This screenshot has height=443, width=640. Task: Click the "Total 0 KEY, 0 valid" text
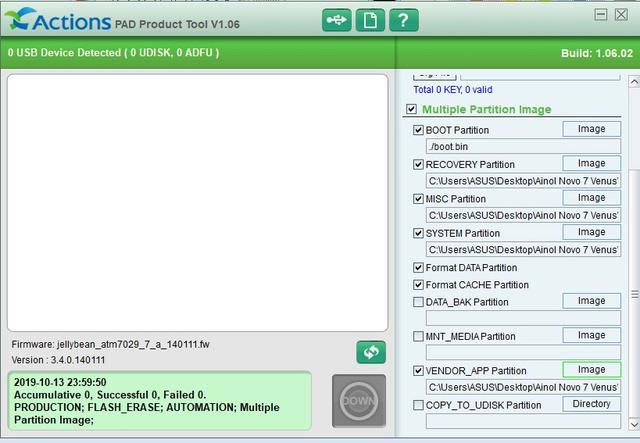(x=453, y=90)
